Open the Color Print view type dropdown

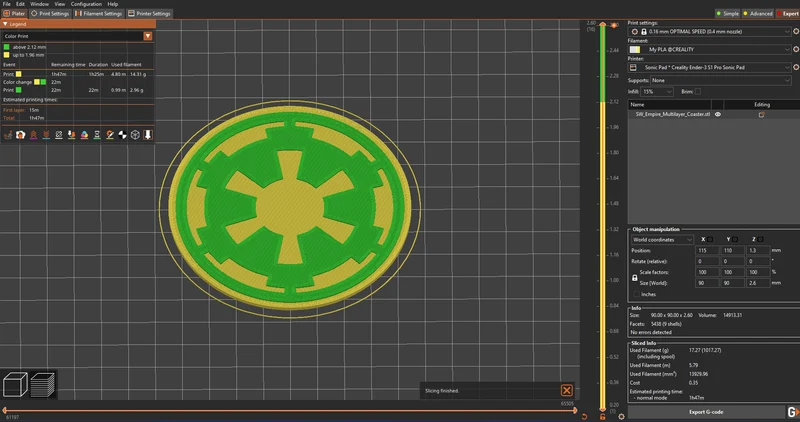tap(78, 36)
